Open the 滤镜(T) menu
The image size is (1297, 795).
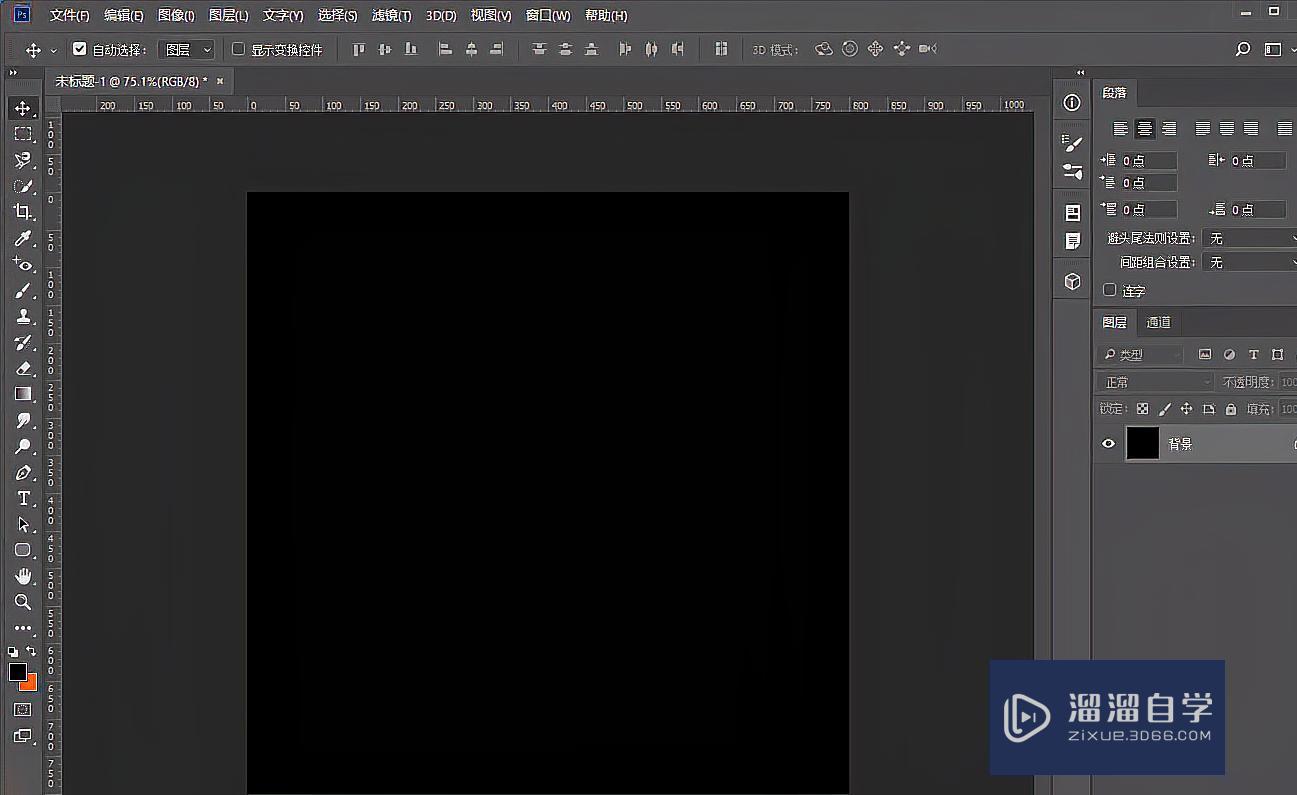pos(391,15)
